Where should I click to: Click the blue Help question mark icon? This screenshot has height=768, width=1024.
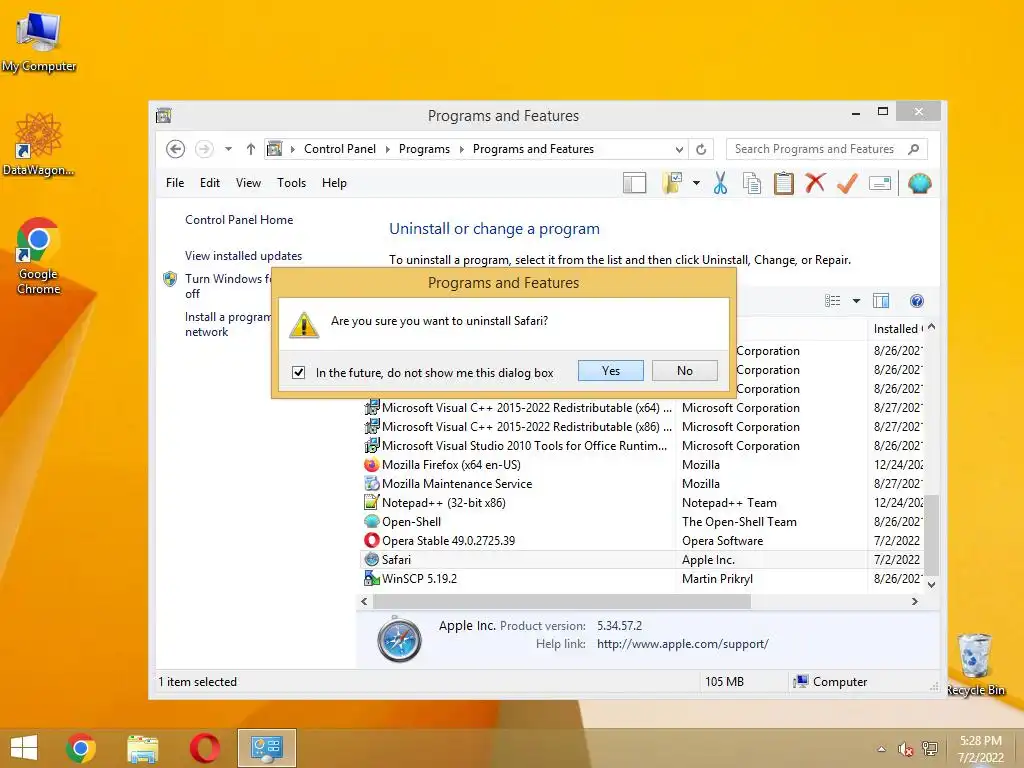[916, 300]
